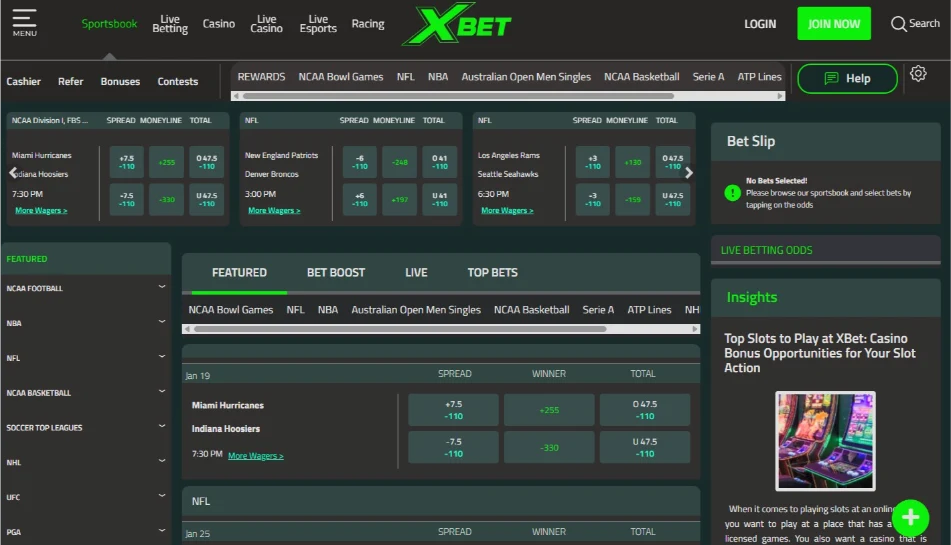Viewport: 951px width, 545px height.
Task: Go to next game card with right arrow
Action: coord(688,173)
